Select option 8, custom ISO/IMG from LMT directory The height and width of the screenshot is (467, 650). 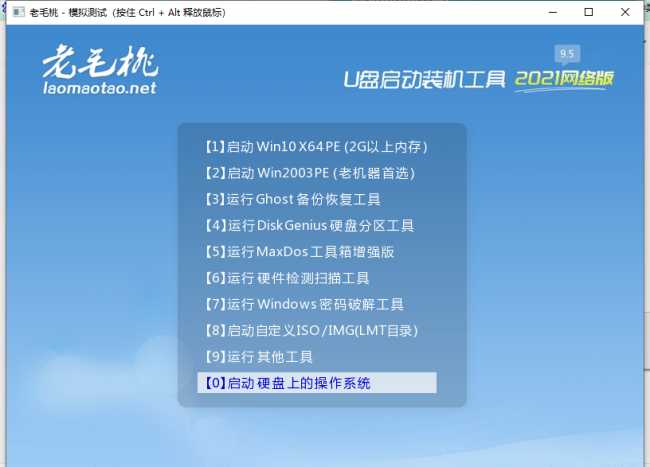pyautogui.click(x=311, y=331)
